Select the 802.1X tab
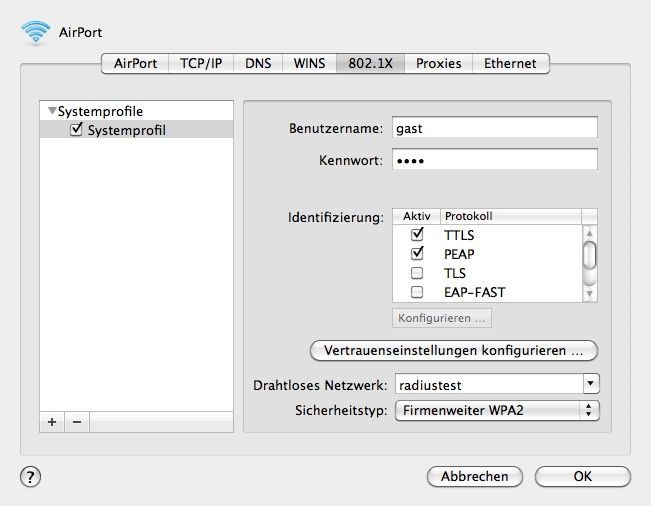Image resolution: width=651 pixels, height=506 pixels. pyautogui.click(x=370, y=64)
